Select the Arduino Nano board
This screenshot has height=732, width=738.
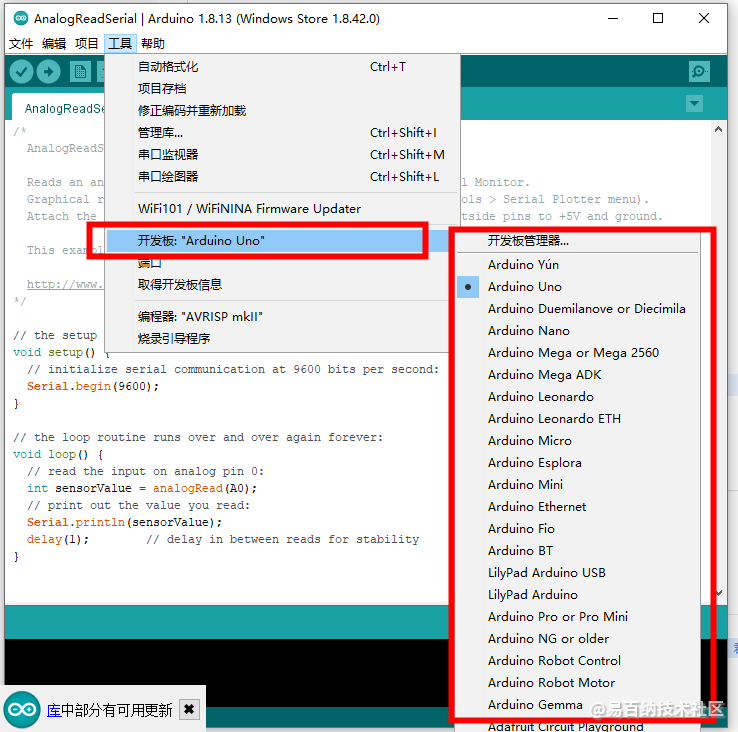pyautogui.click(x=578, y=331)
